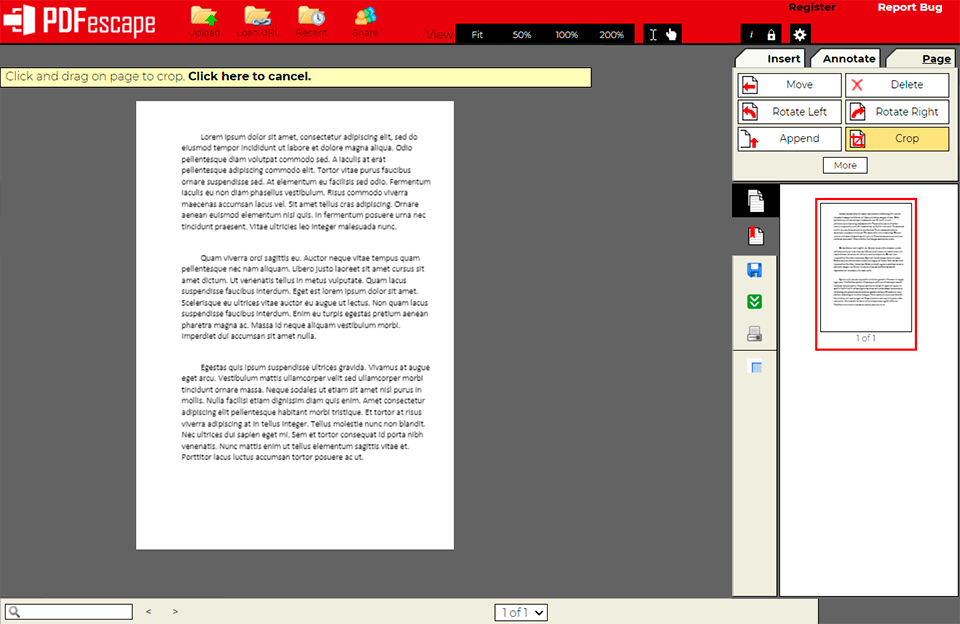The width and height of the screenshot is (960, 624).
Task: Click the lock security icon
Action: coord(771,34)
